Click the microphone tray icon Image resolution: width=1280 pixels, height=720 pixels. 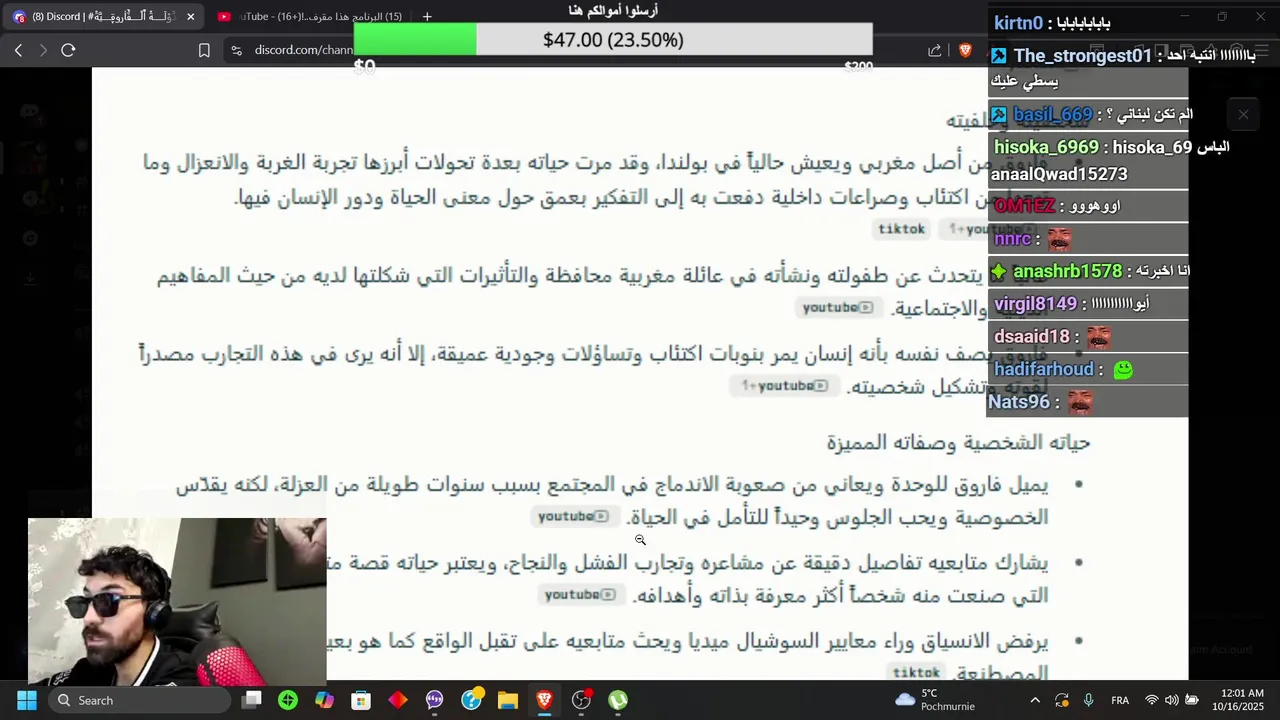coord(1088,700)
